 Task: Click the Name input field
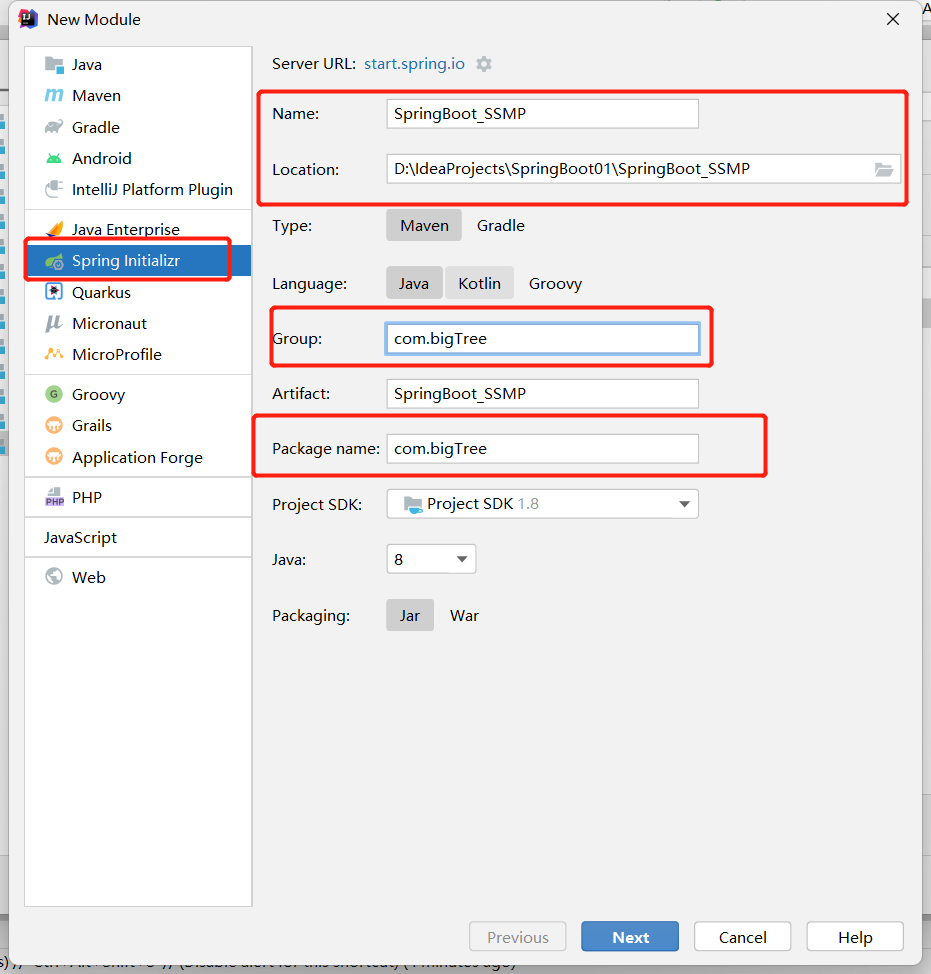(542, 114)
